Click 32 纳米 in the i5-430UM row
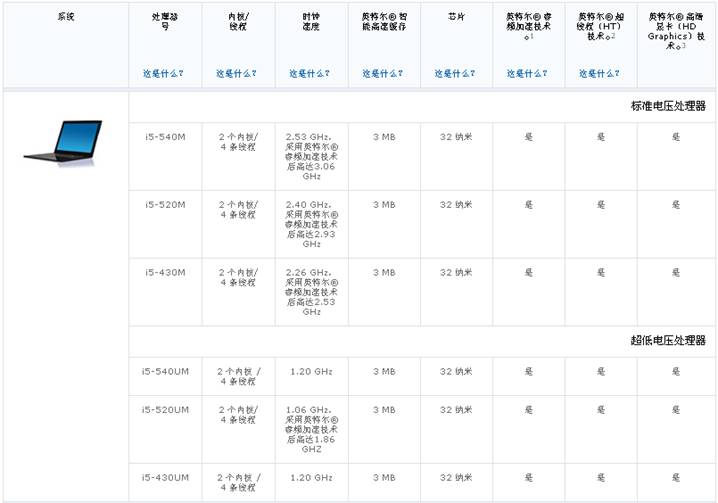This screenshot has width=718, height=503. (456, 478)
